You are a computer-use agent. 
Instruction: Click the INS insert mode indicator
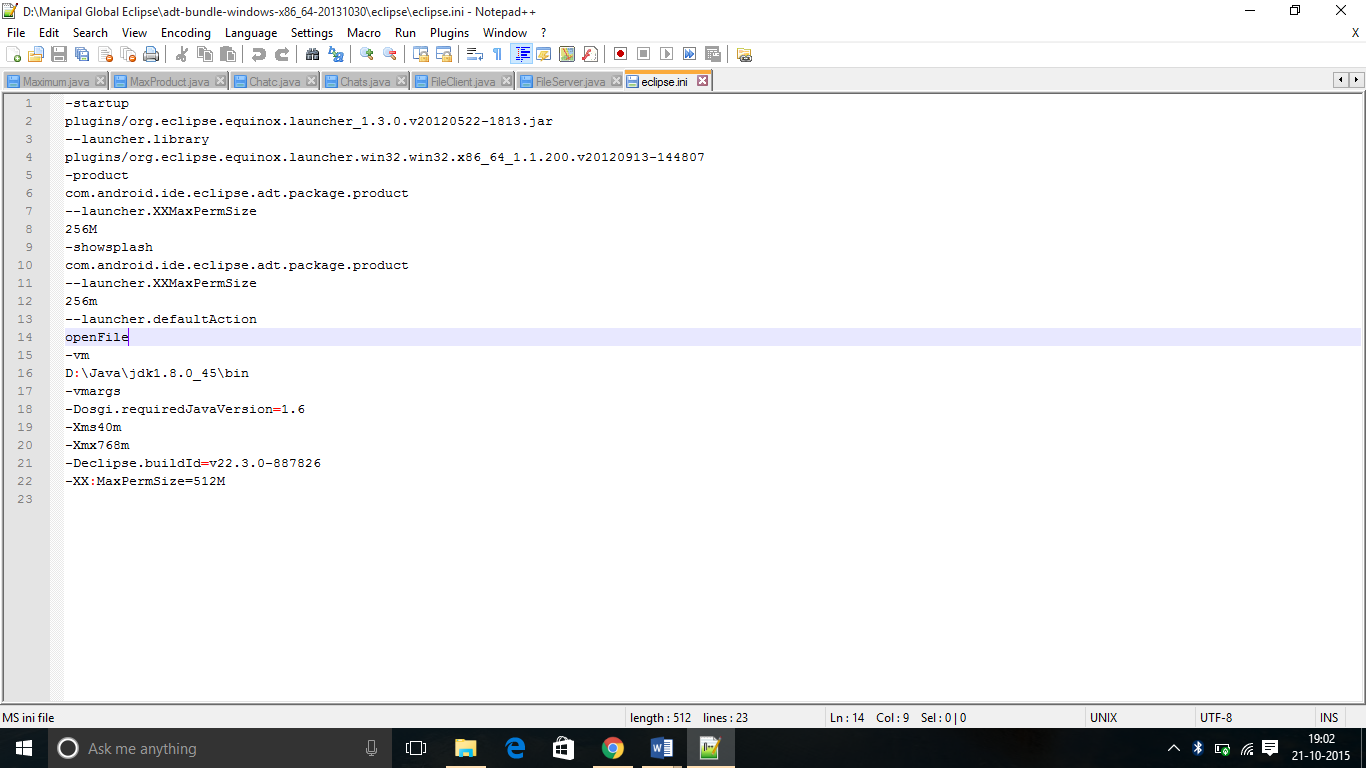tap(1329, 718)
